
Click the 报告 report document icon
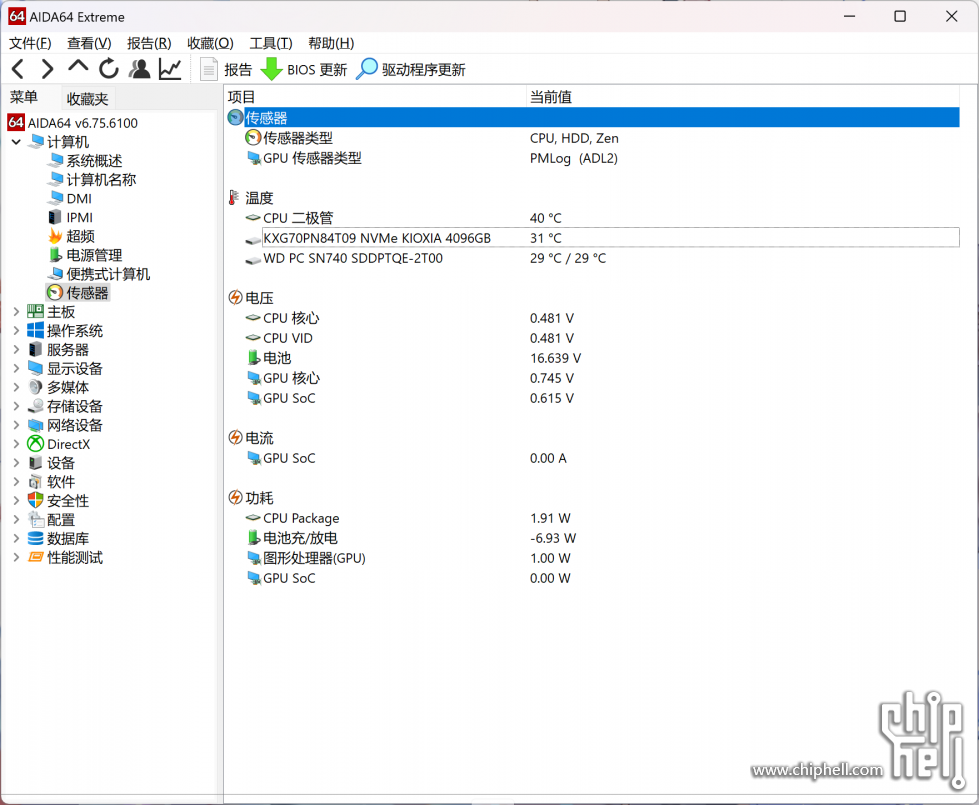[209, 69]
